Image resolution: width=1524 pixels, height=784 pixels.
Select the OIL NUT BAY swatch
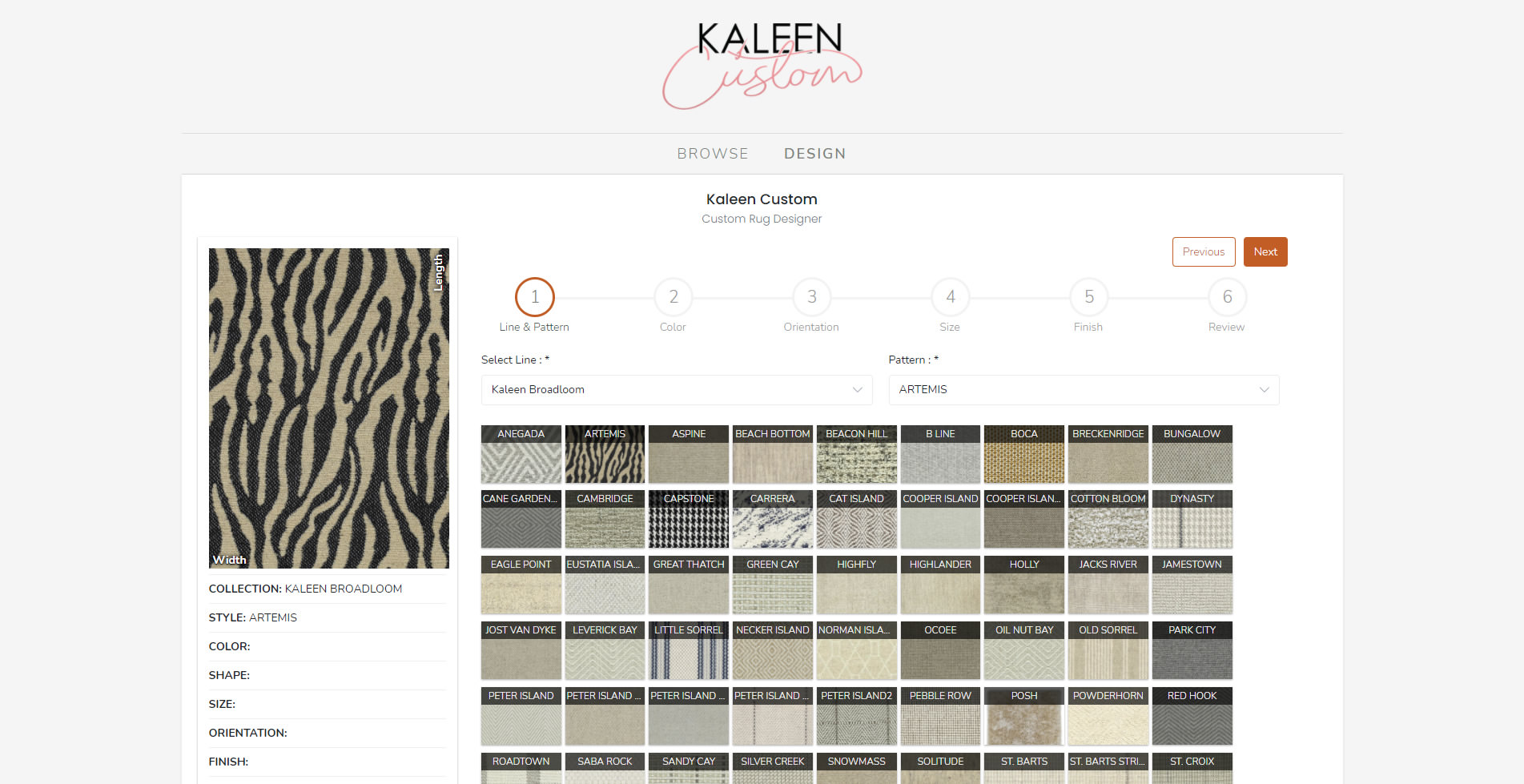(x=1024, y=650)
